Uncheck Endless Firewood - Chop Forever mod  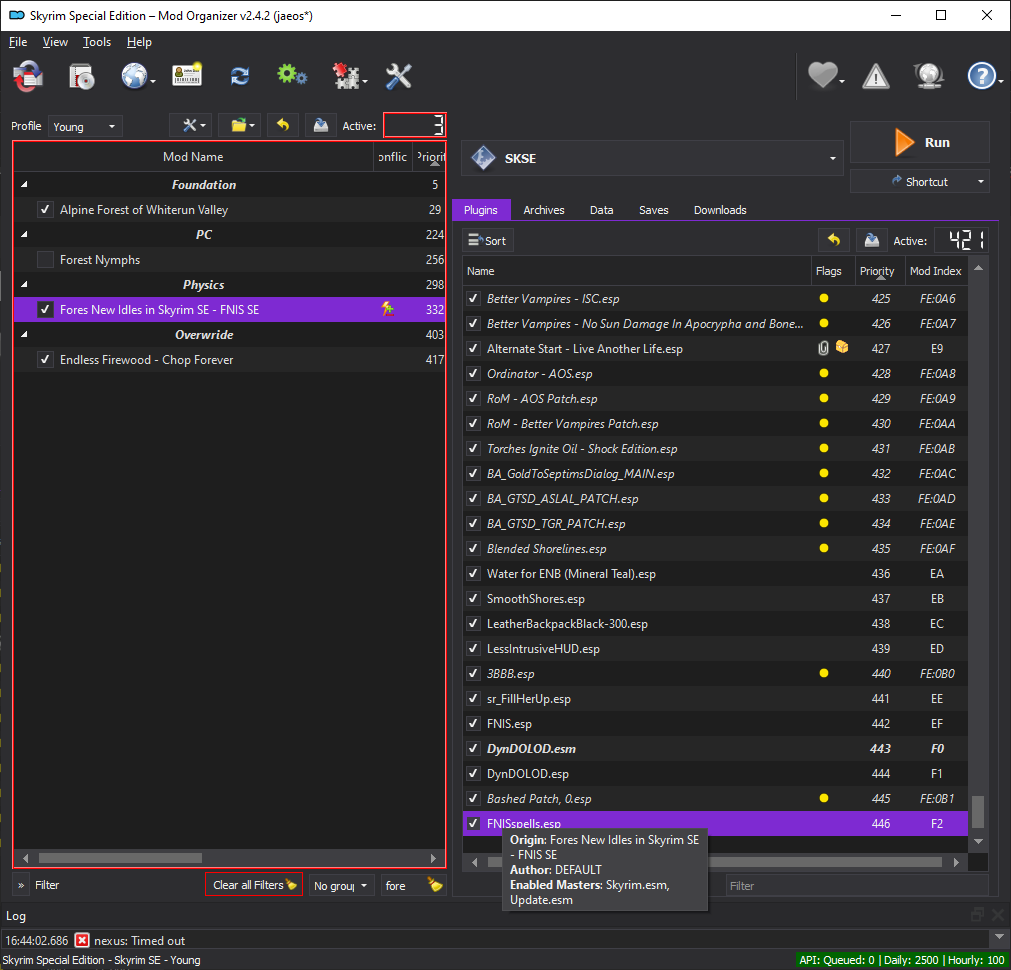[45, 359]
